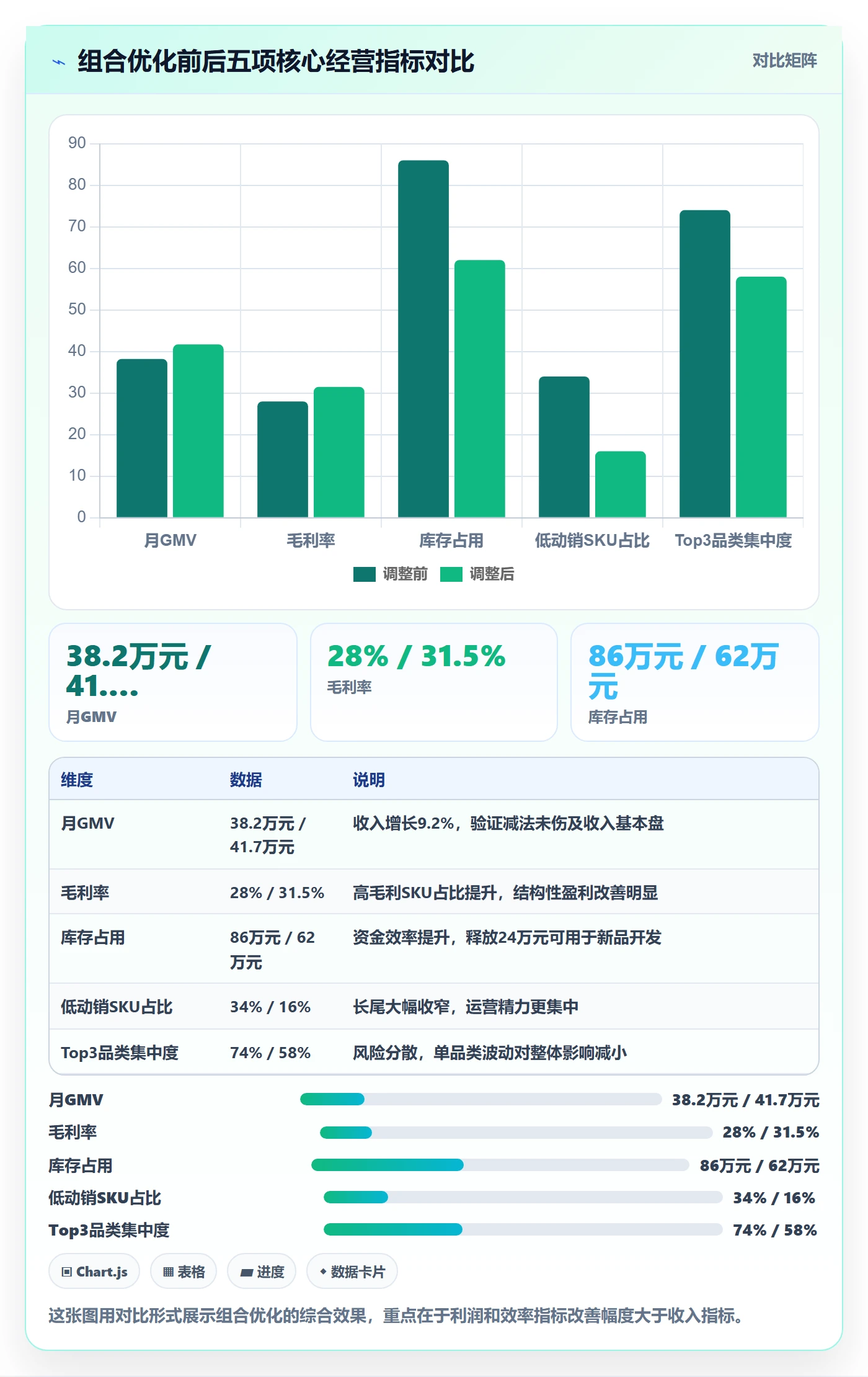Toggle the 调整后 legend swatch

tap(451, 574)
